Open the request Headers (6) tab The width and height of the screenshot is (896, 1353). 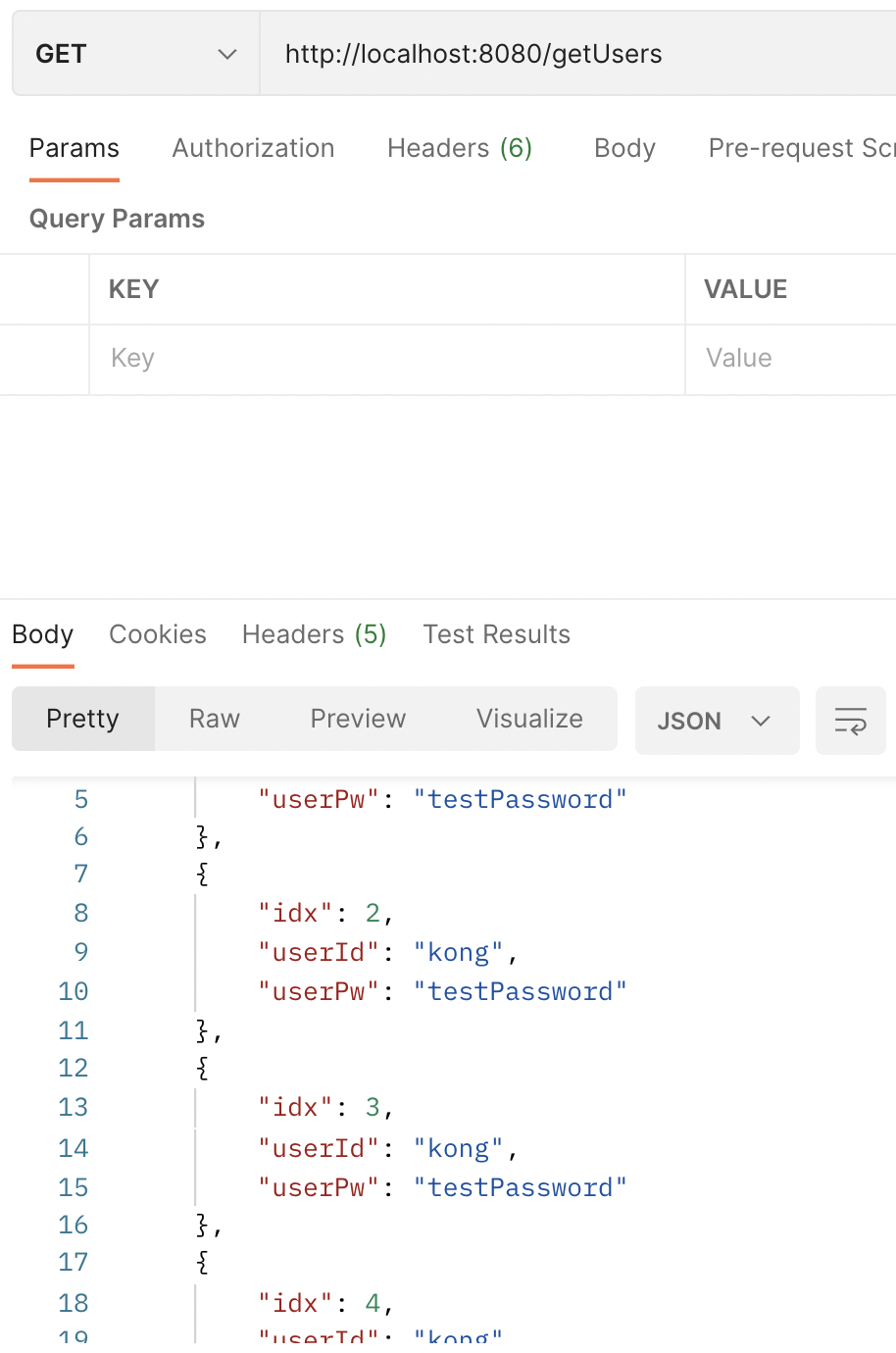tap(460, 148)
